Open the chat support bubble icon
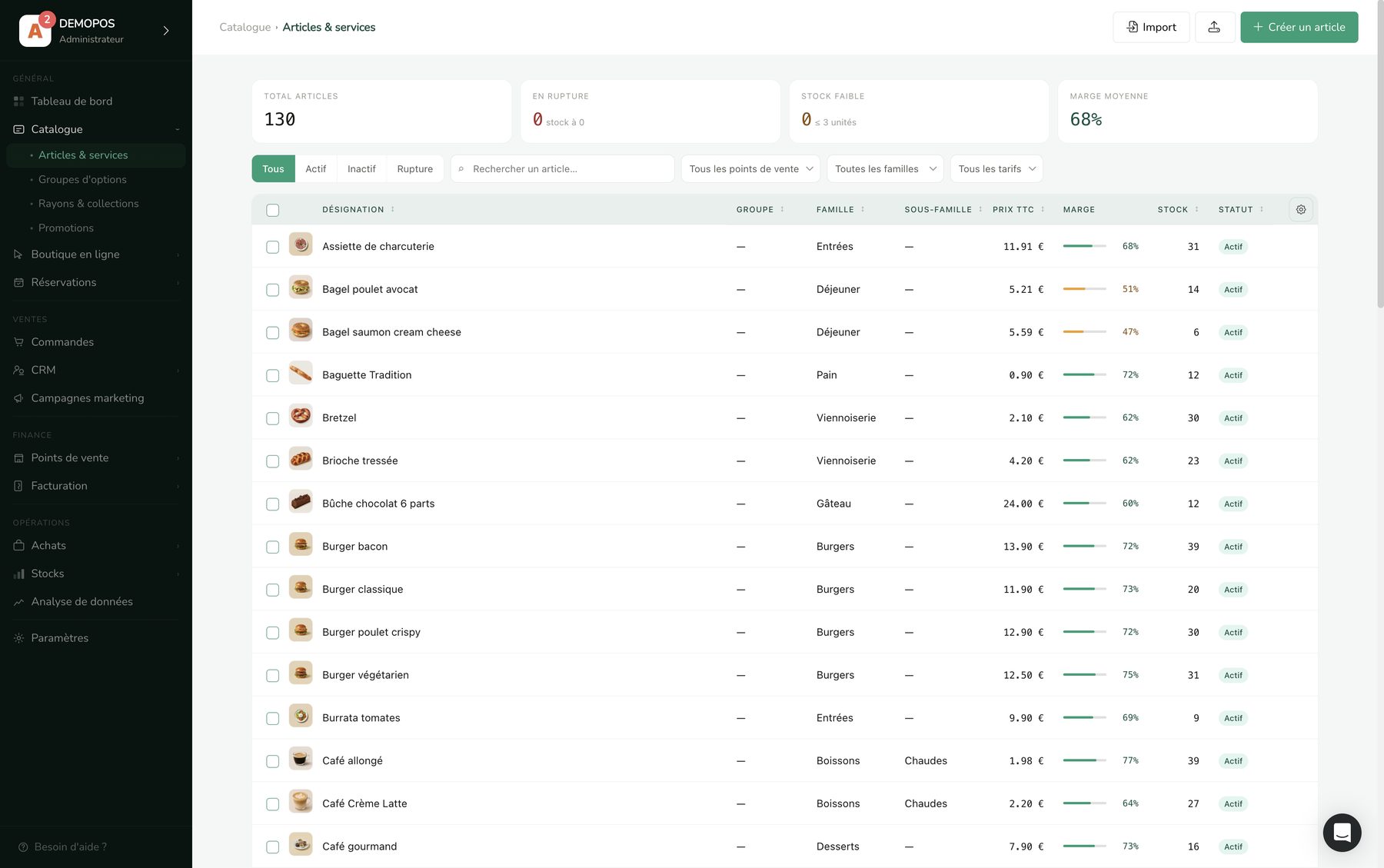The width and height of the screenshot is (1384, 868). pos(1342,833)
